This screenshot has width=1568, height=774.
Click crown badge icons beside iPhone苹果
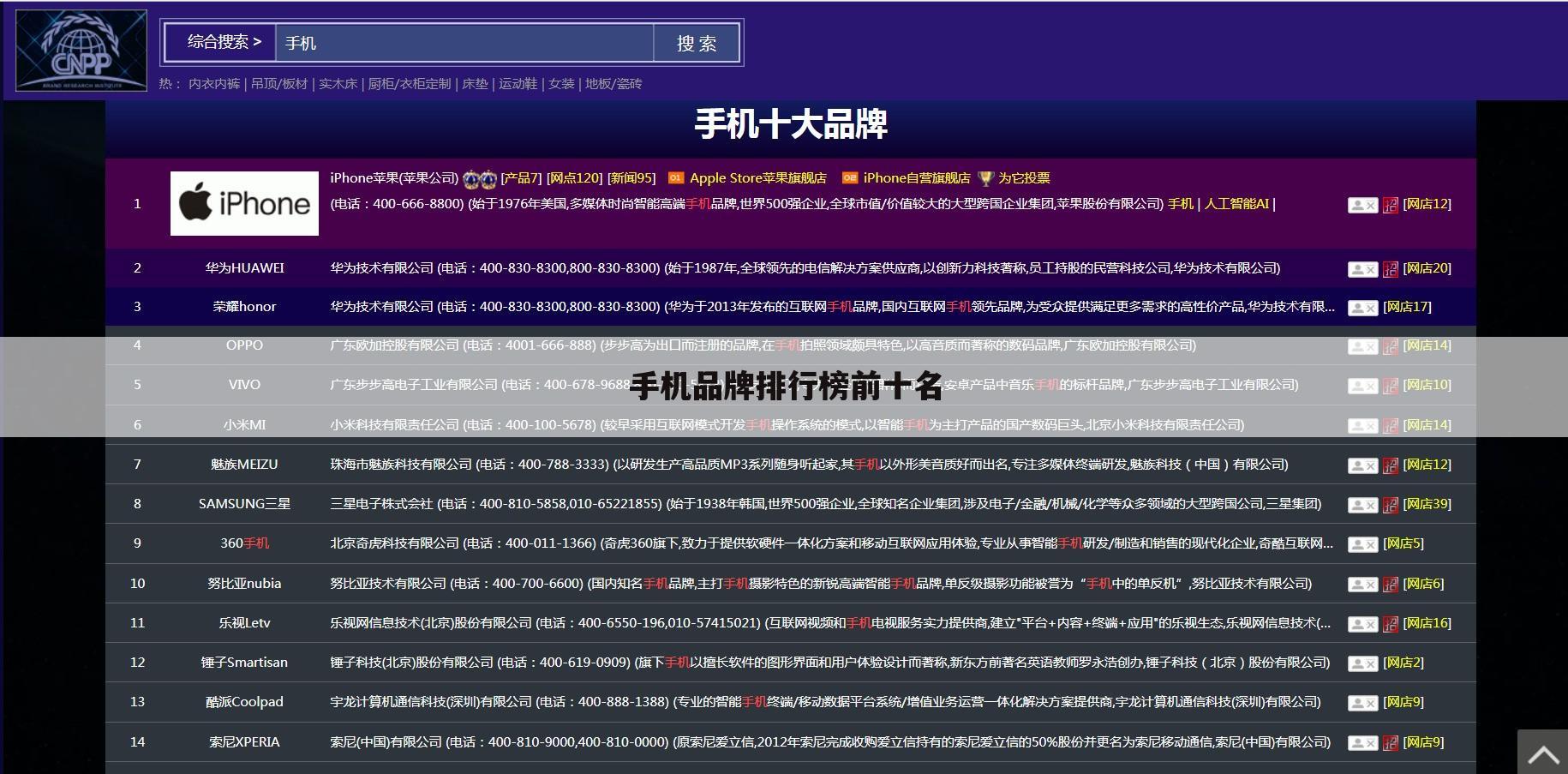pyautogui.click(x=480, y=179)
